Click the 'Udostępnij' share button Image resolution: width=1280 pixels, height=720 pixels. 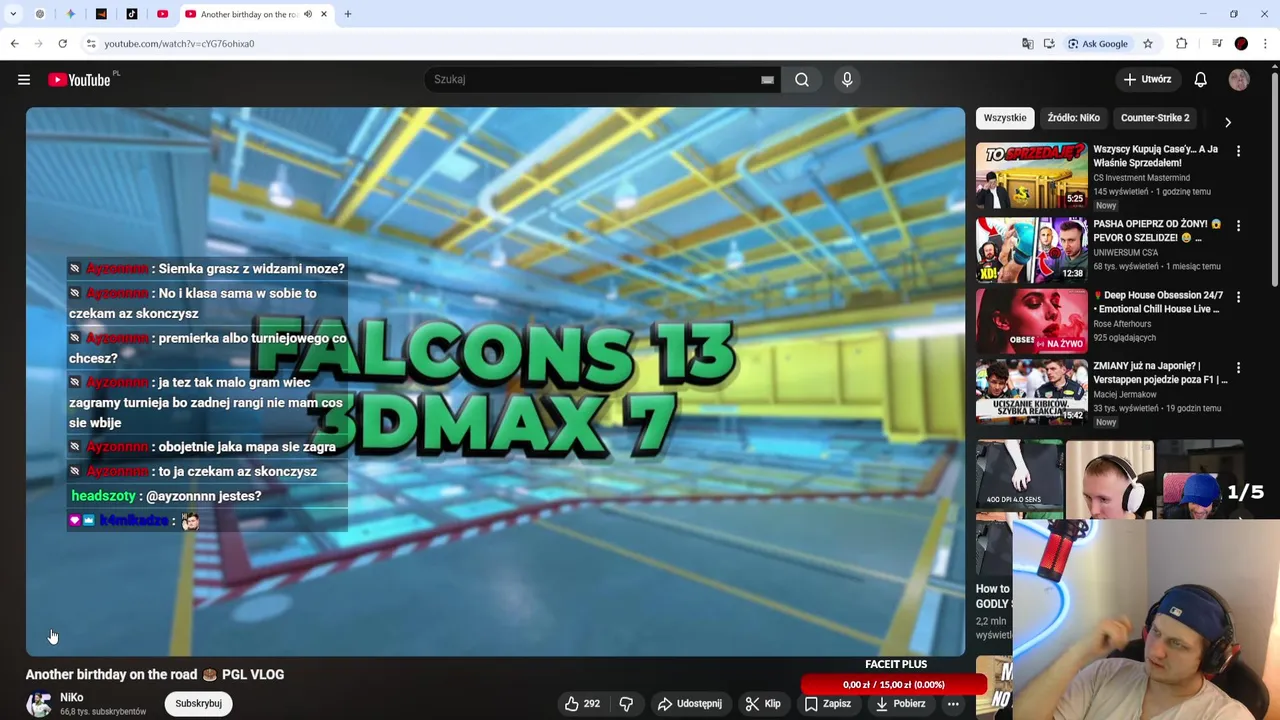click(x=690, y=704)
